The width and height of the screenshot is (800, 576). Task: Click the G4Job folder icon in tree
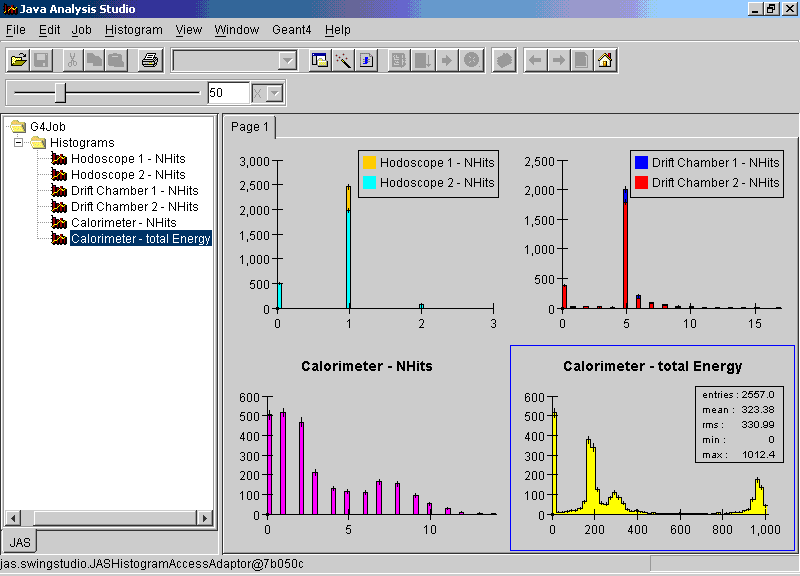[18, 127]
